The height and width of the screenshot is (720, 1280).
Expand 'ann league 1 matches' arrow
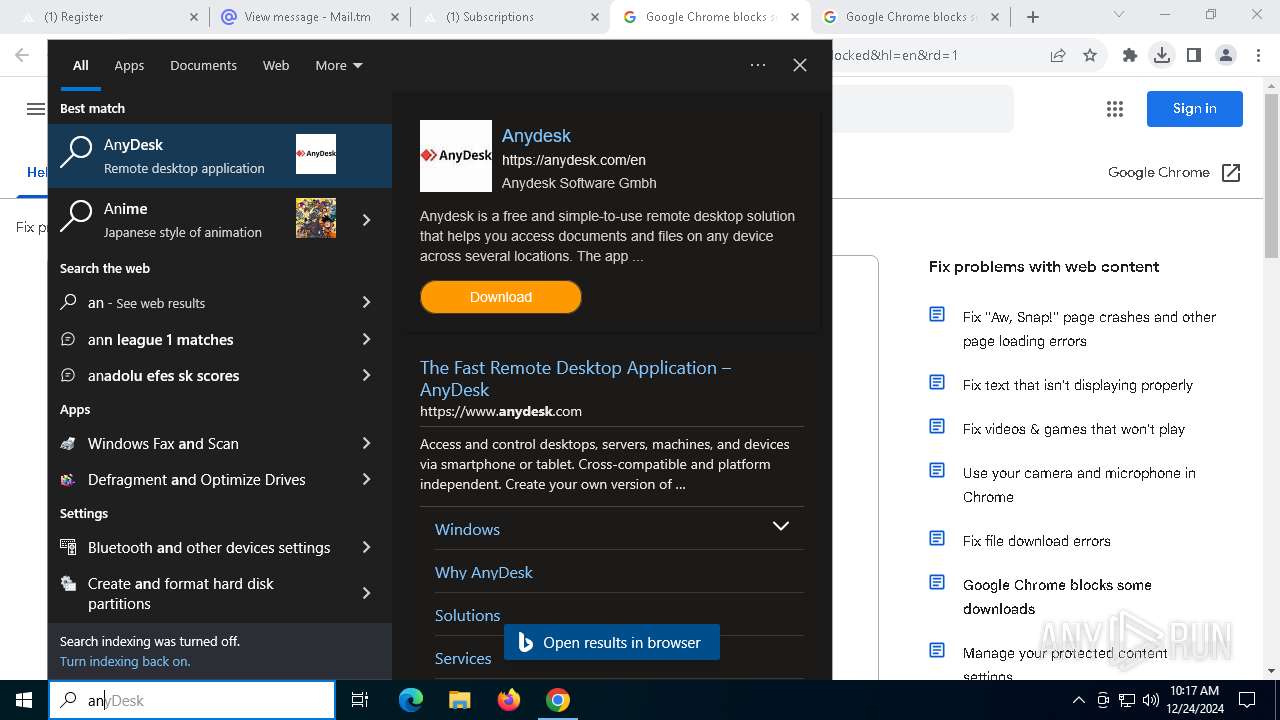coord(366,339)
